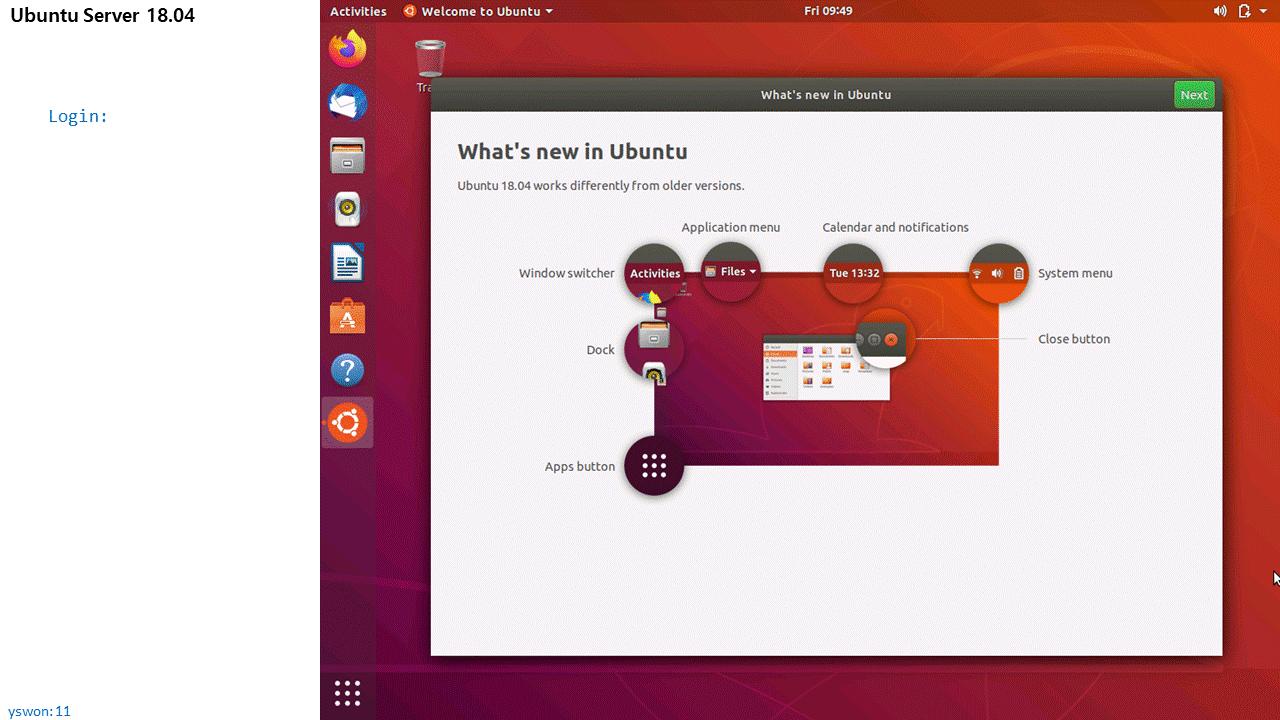Click the 'Dock' label text
The height and width of the screenshot is (720, 1280).
[x=601, y=350]
